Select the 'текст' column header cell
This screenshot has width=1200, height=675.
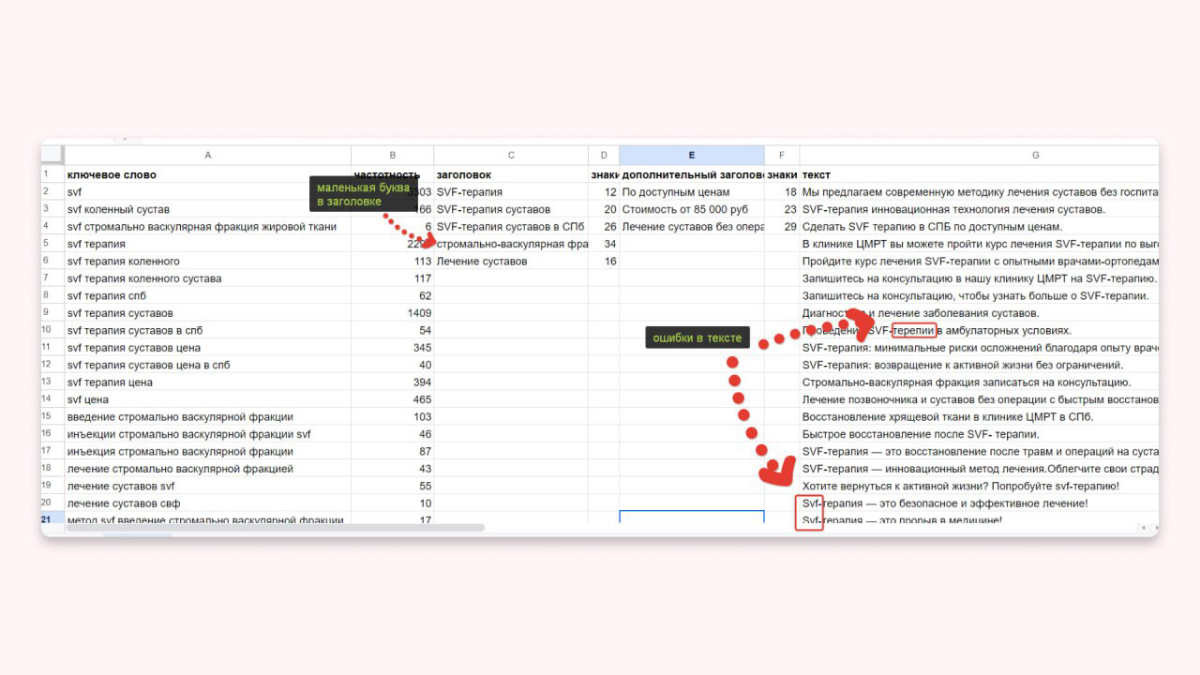coord(980,174)
